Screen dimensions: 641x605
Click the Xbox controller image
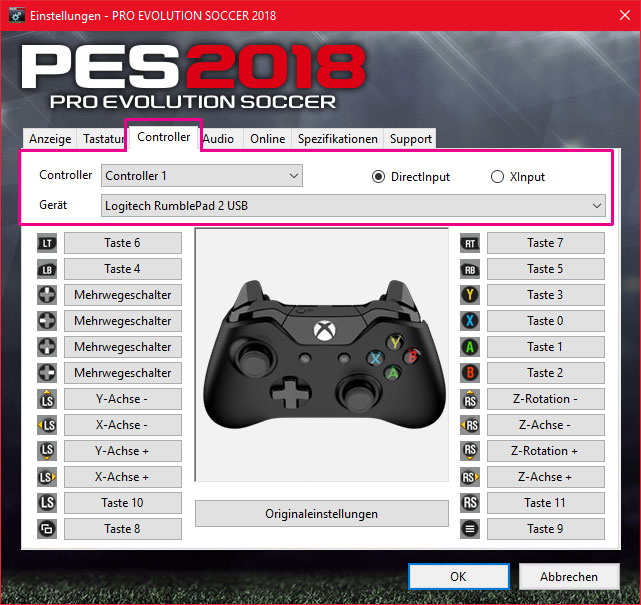(324, 354)
